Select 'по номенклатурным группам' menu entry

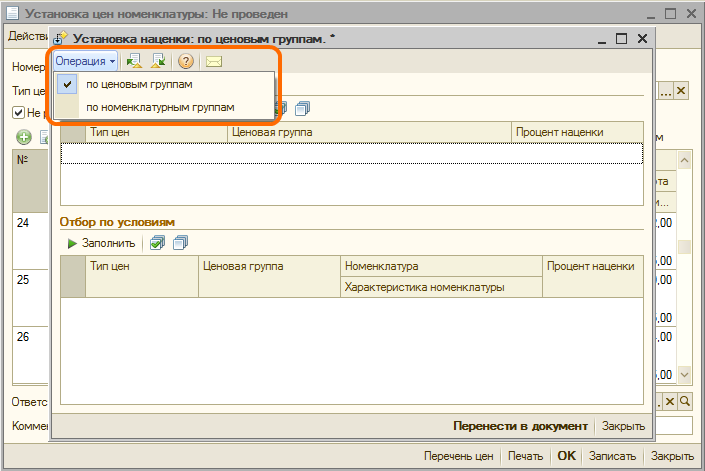pyautogui.click(x=160, y=107)
